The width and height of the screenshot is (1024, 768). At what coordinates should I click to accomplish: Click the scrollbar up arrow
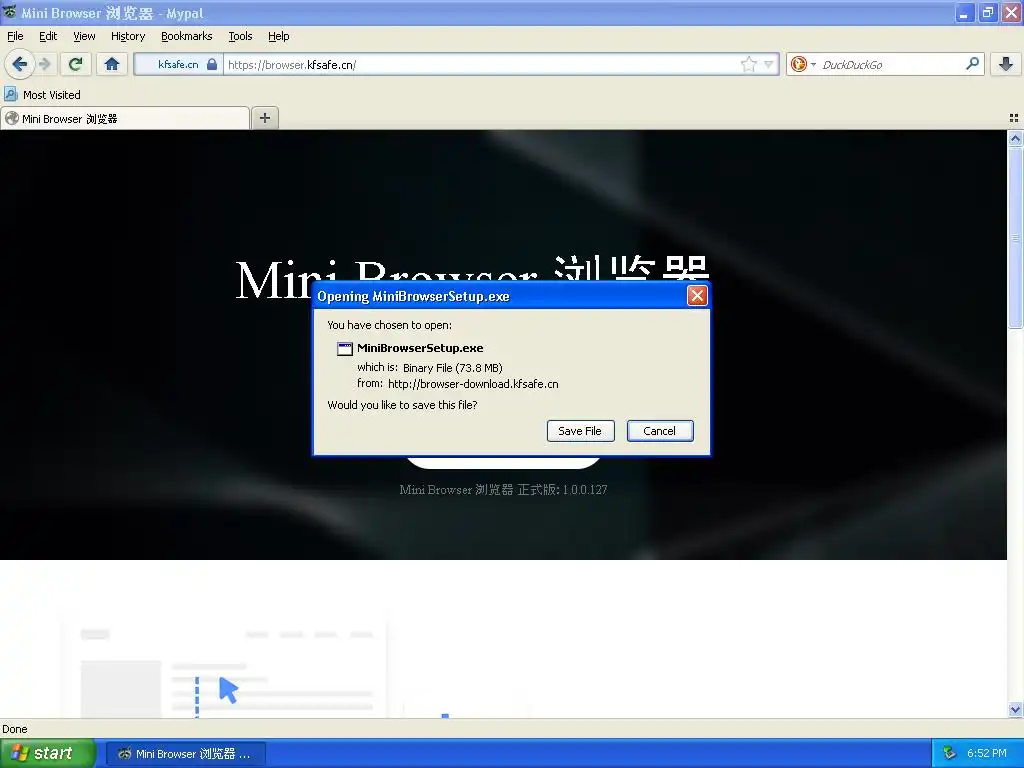(1015, 138)
